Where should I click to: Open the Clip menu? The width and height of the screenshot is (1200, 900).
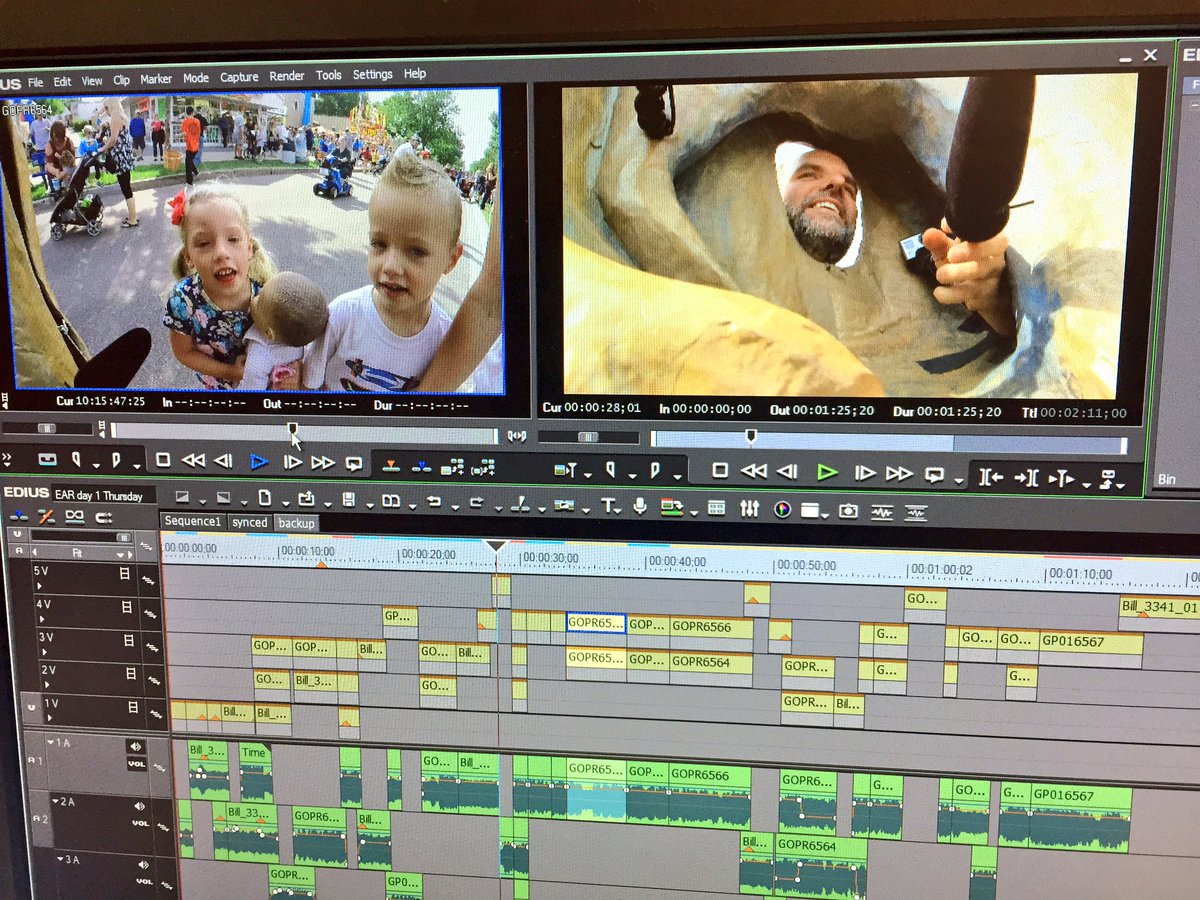tap(121, 79)
